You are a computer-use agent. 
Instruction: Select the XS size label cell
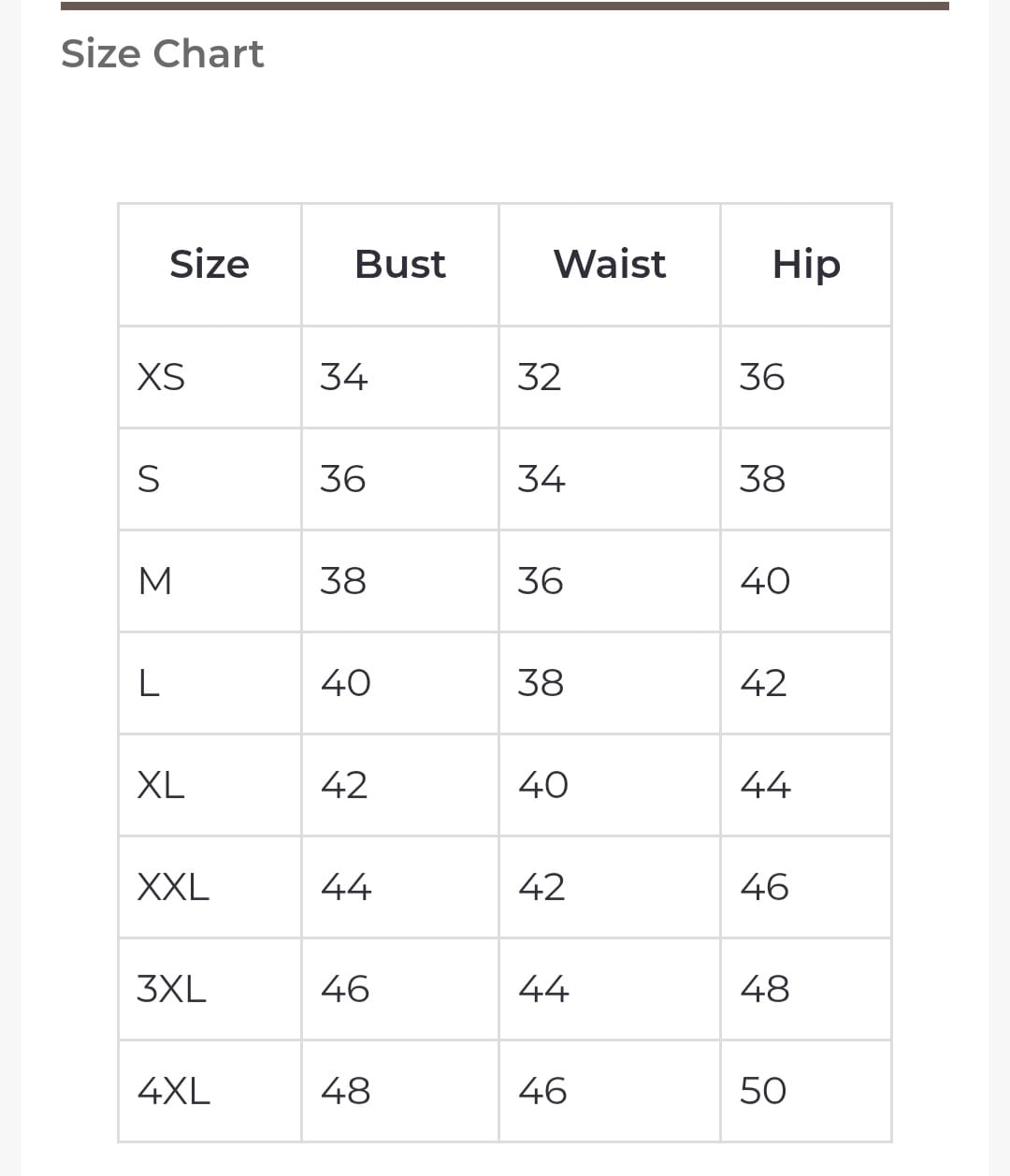tap(162, 377)
